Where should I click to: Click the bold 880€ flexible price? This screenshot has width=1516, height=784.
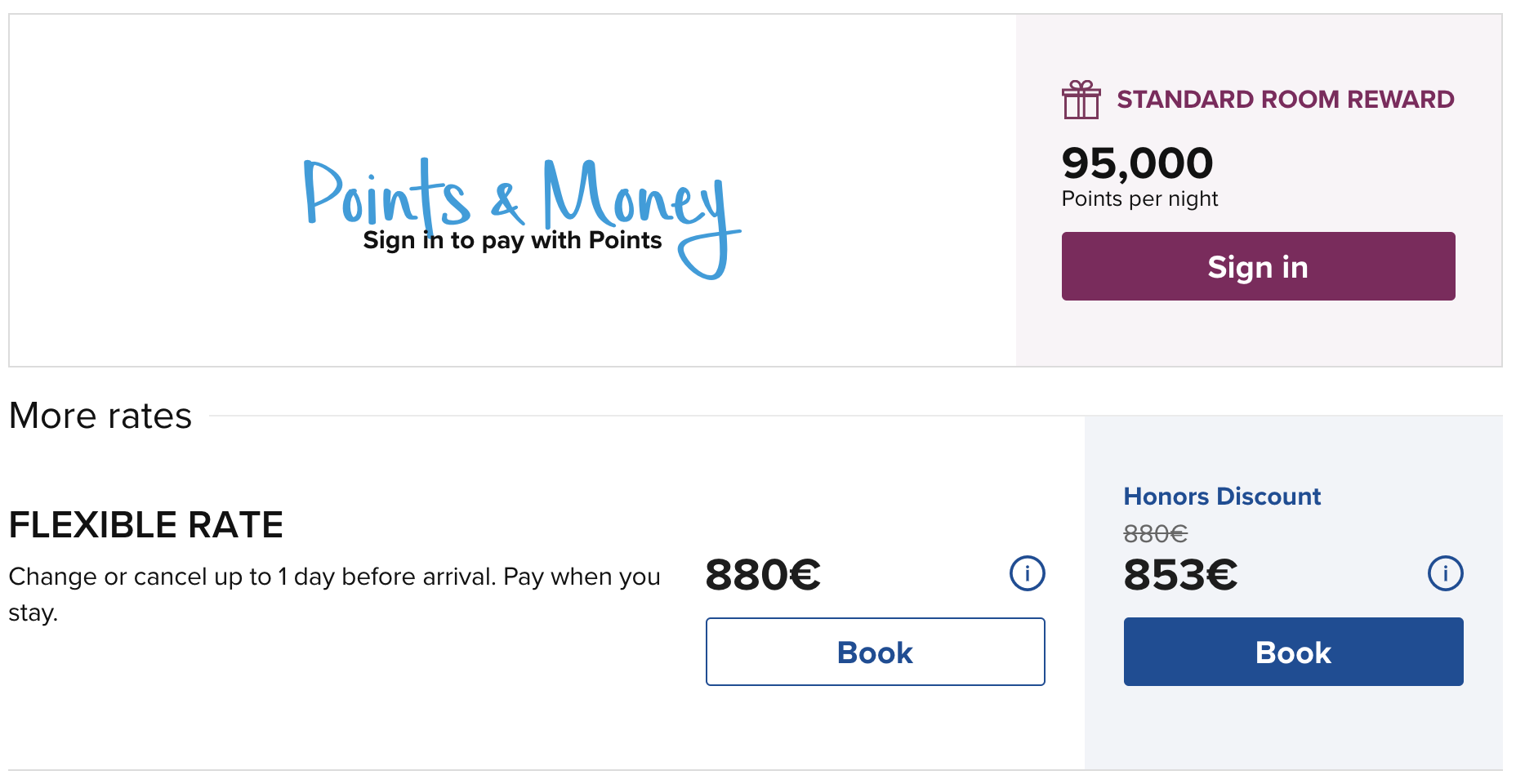point(763,574)
